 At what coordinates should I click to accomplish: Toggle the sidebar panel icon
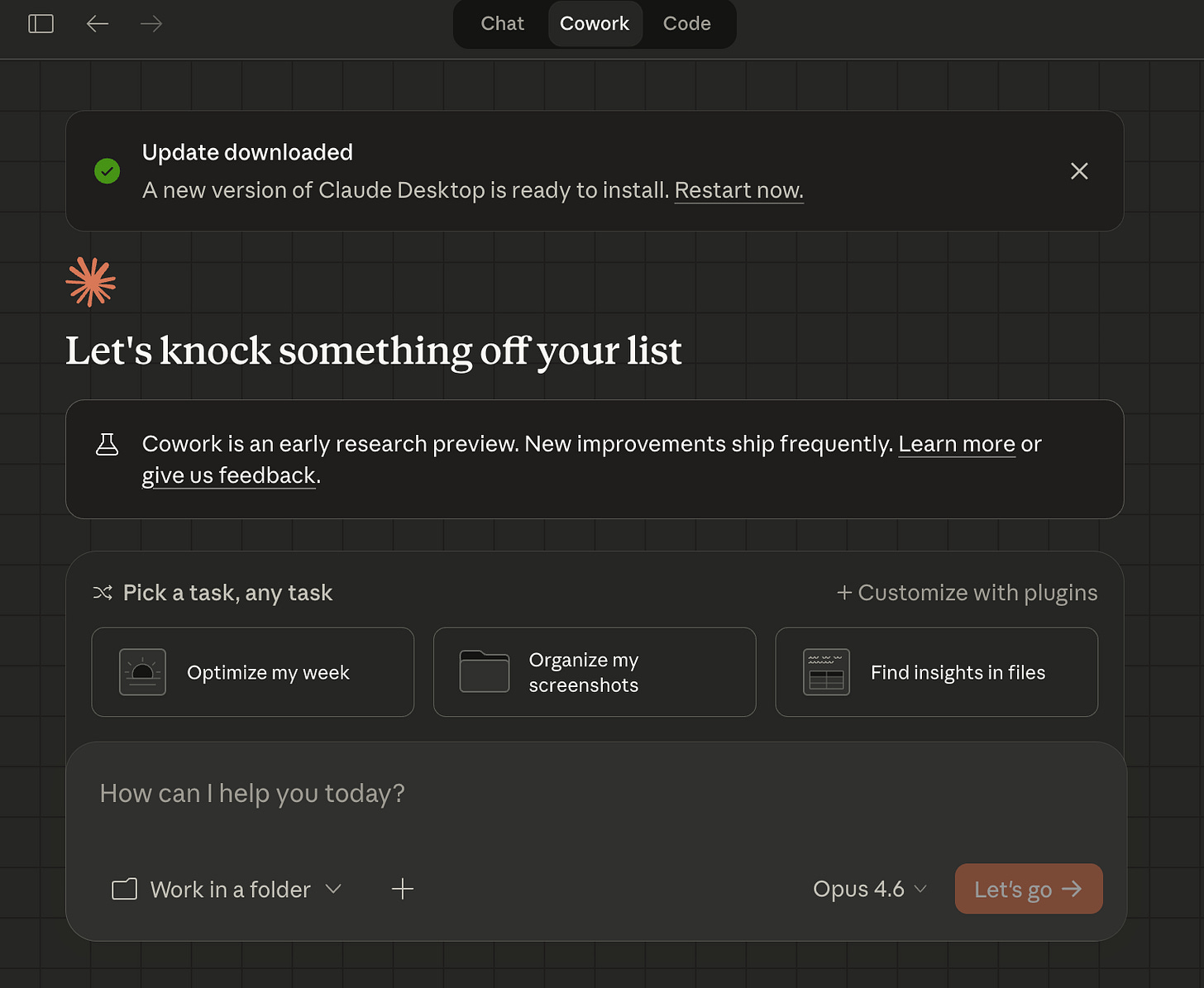pyautogui.click(x=41, y=24)
